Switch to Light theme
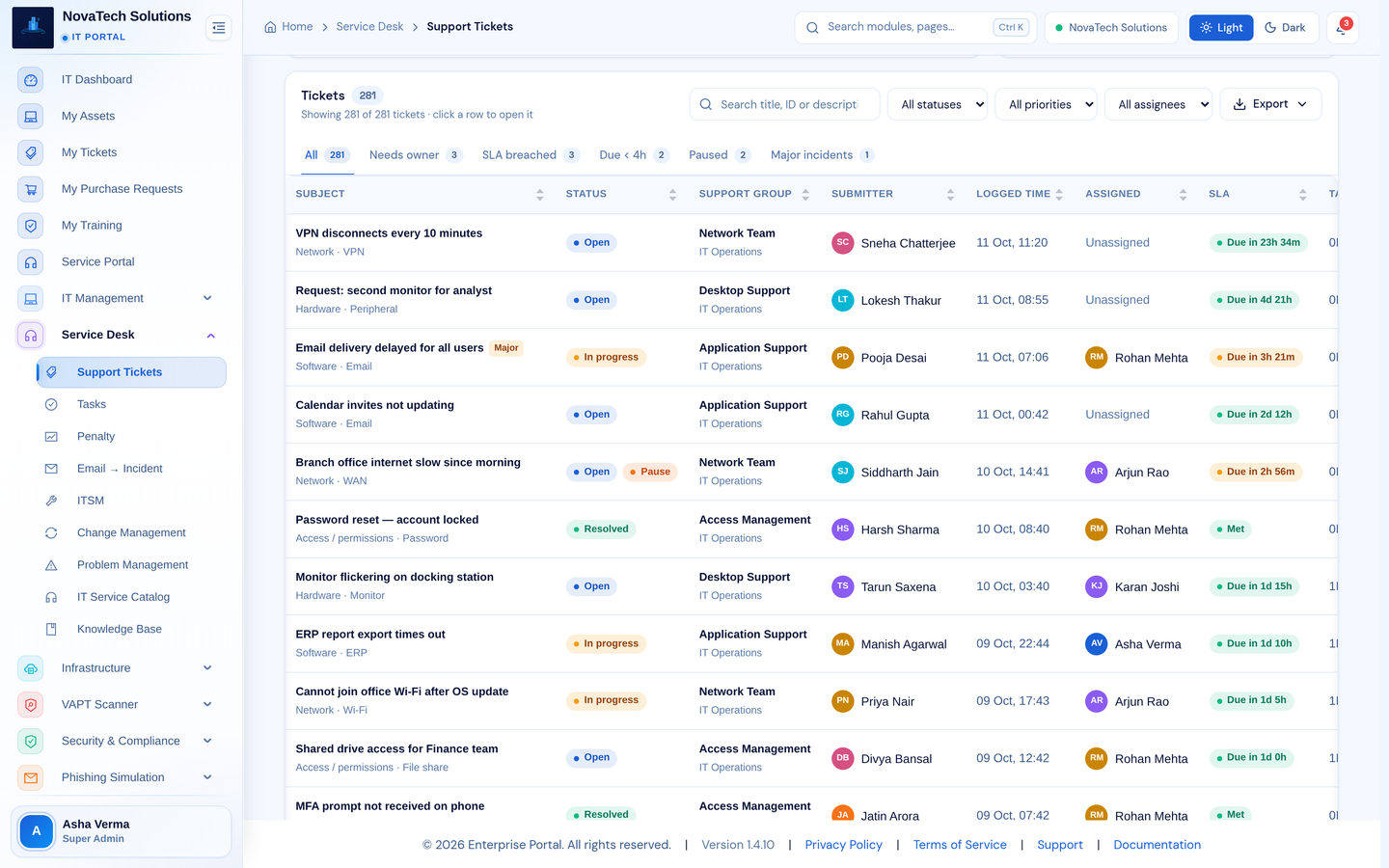This screenshot has width=1389, height=868. tap(1221, 28)
